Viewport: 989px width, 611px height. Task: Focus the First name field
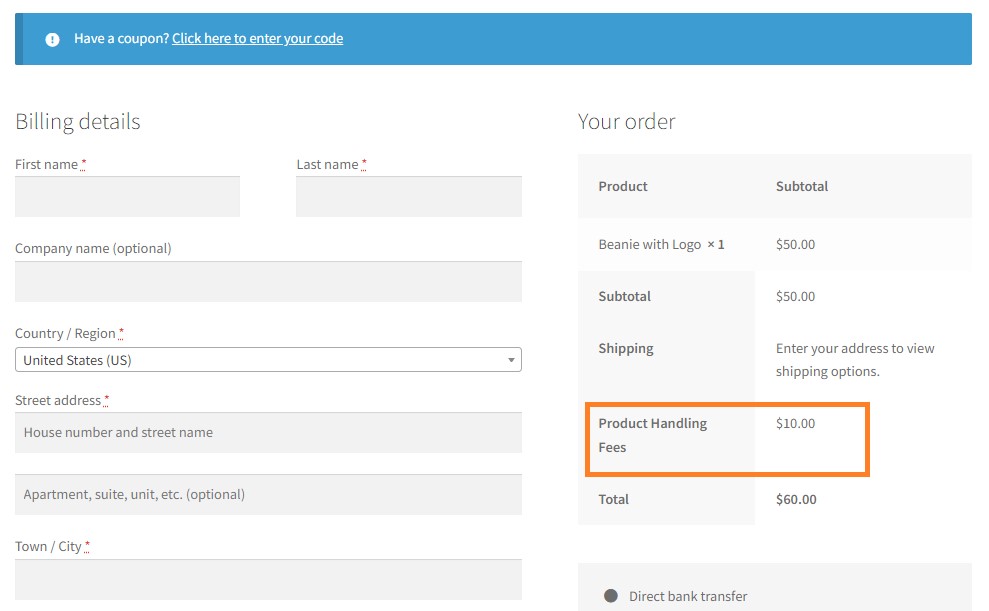pos(127,197)
